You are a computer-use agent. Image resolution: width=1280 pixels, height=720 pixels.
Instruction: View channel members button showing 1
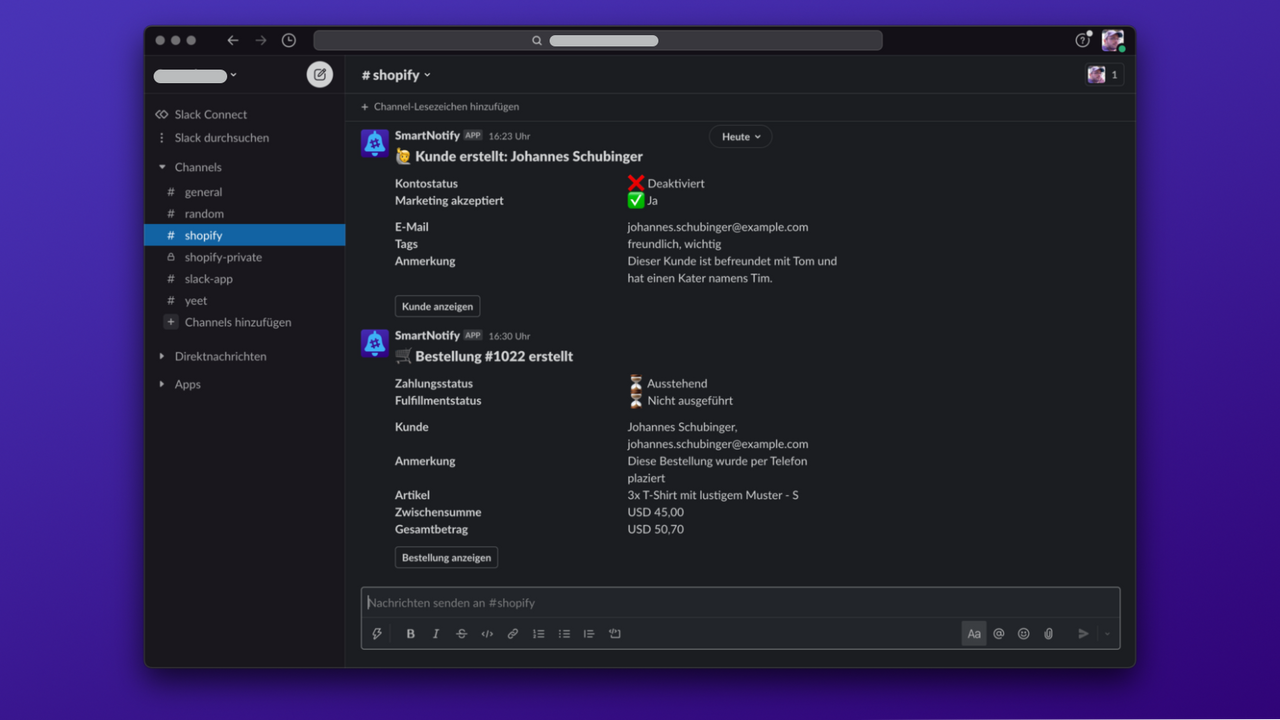point(1104,75)
